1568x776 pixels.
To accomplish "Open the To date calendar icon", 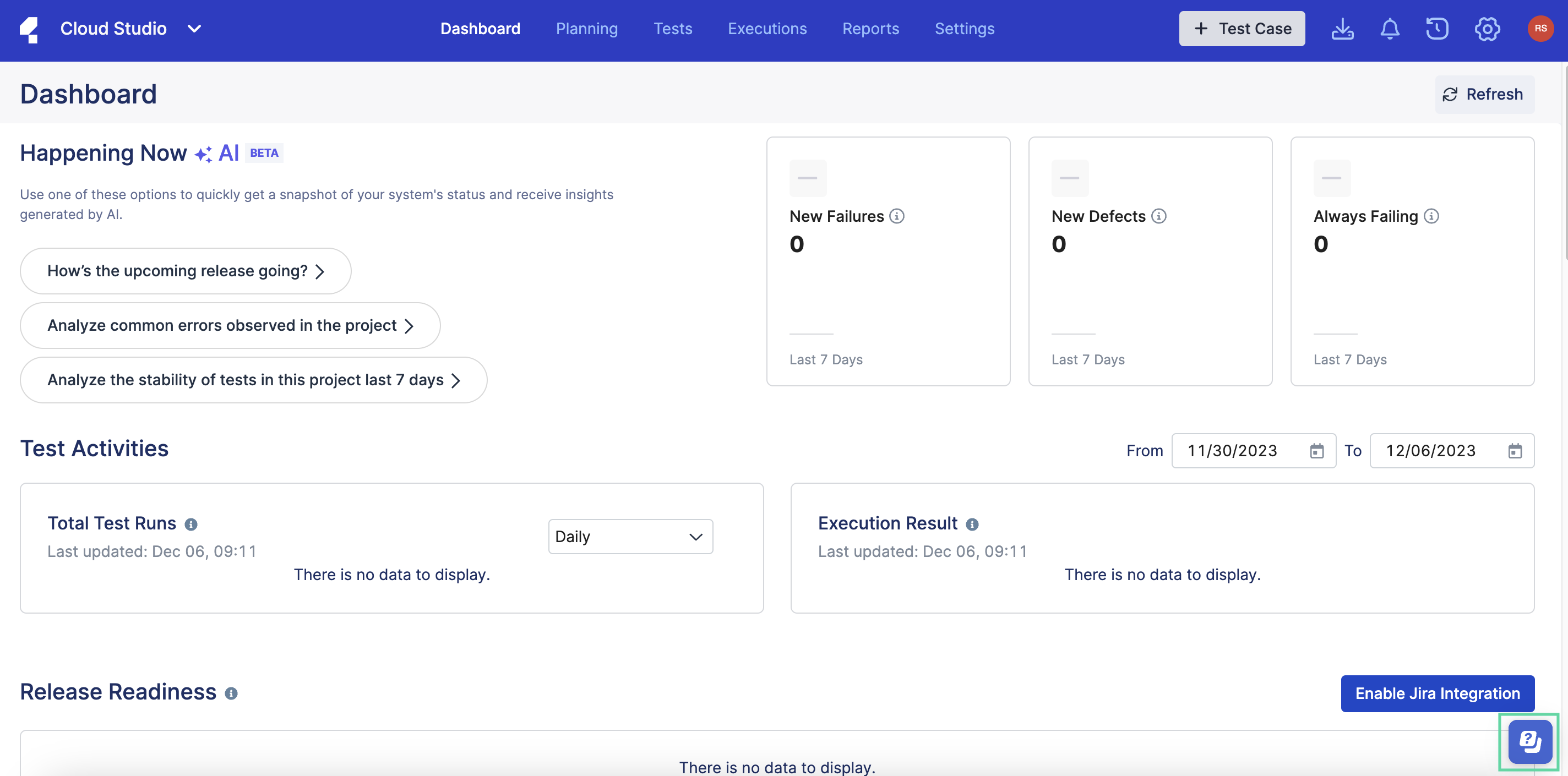I will click(1515, 451).
